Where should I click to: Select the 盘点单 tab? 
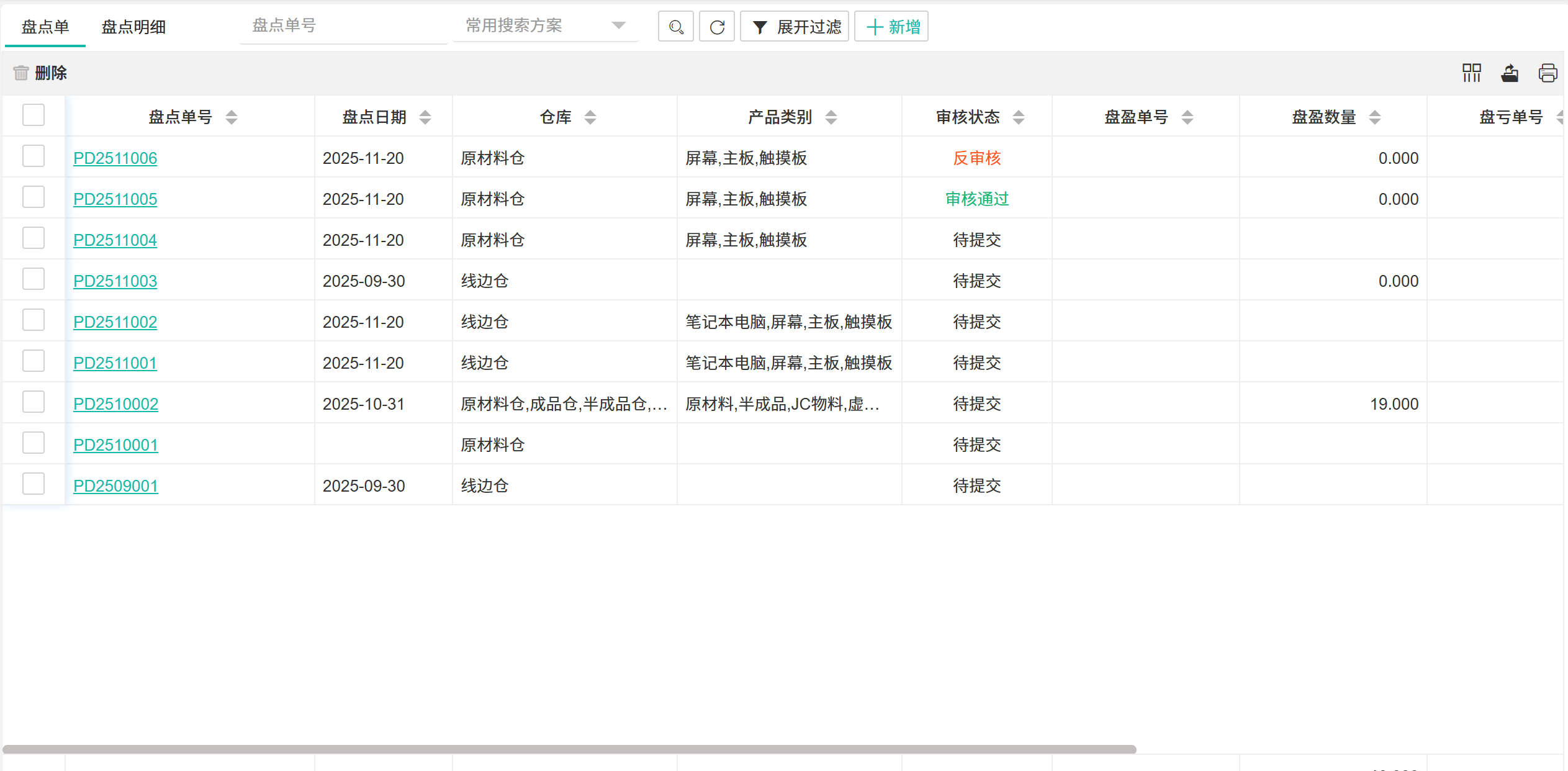45,27
